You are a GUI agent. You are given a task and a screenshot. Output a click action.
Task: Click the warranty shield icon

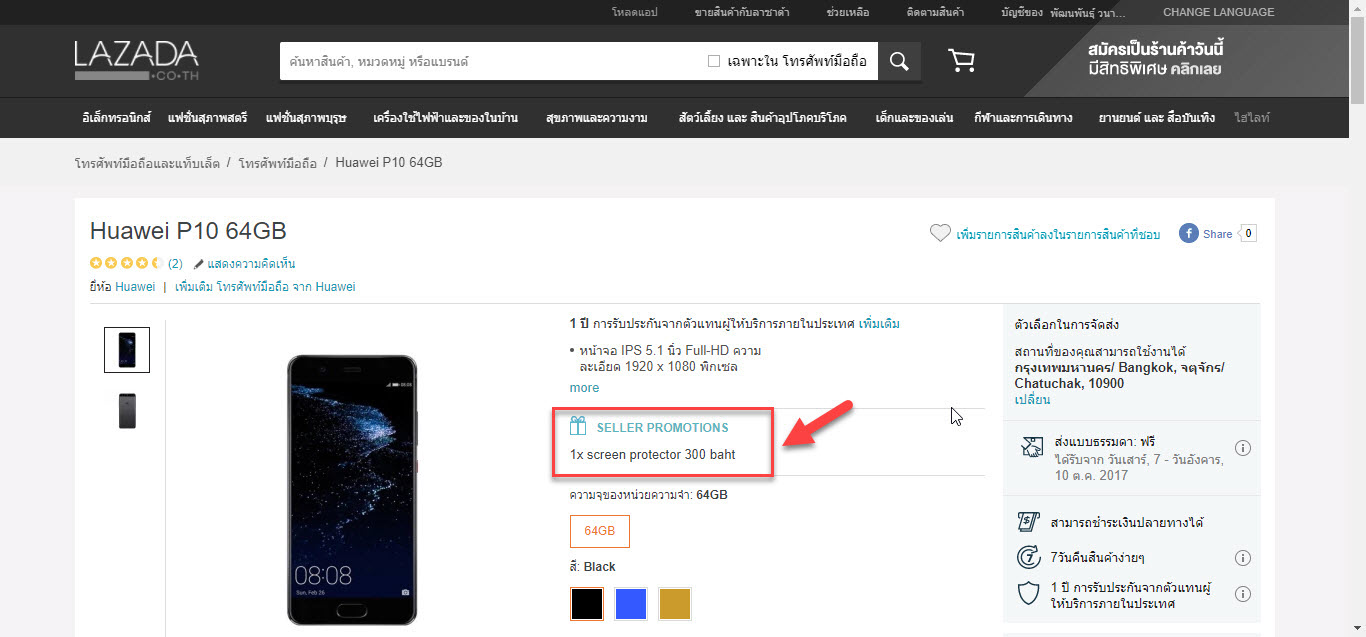tap(1028, 594)
